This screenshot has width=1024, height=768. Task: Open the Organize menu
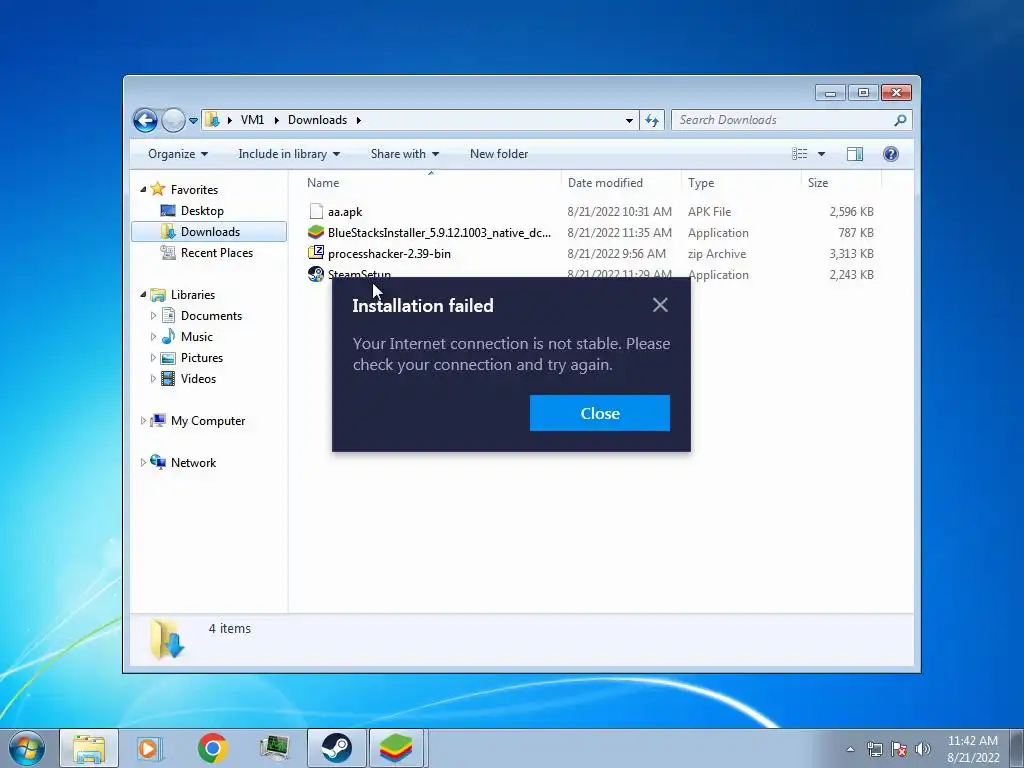[178, 154]
